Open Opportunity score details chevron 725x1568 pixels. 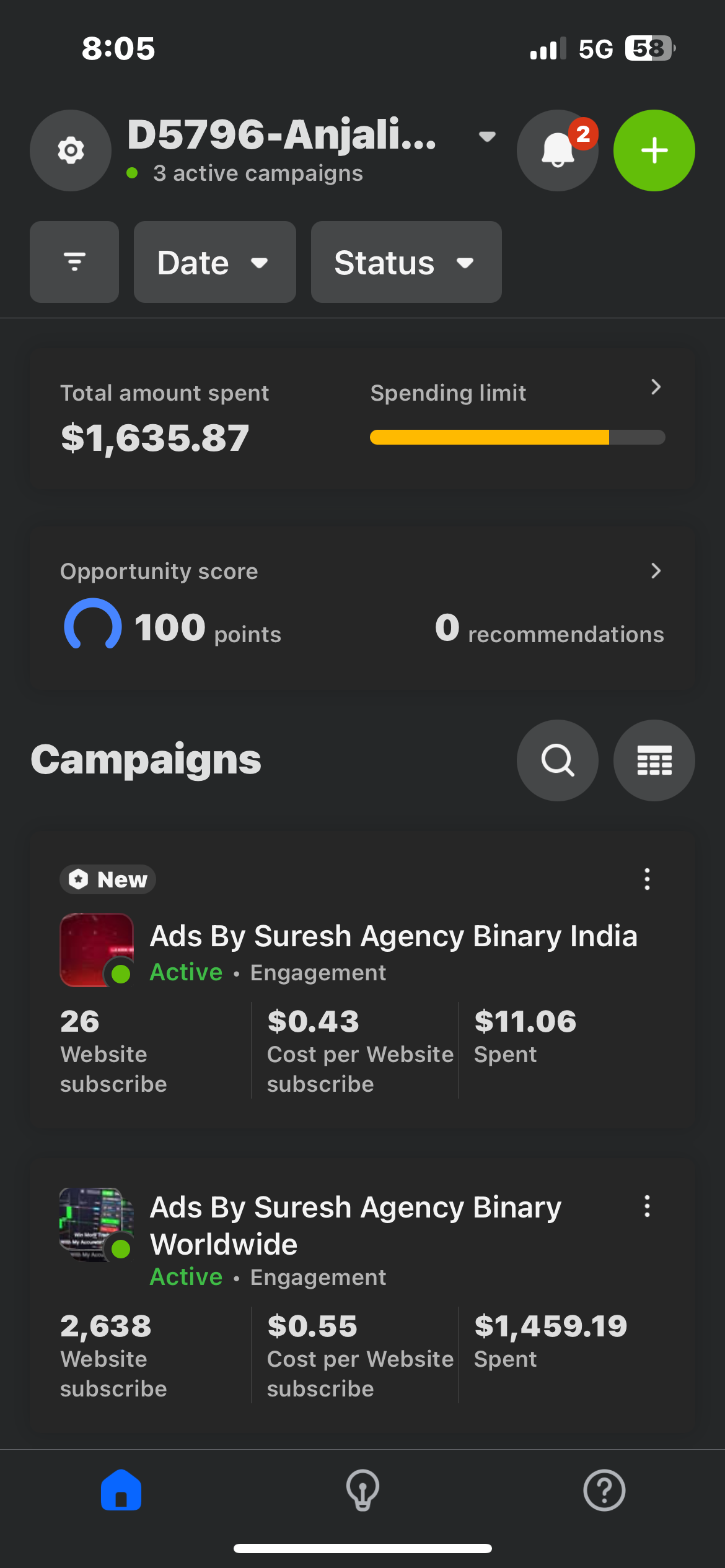(656, 570)
